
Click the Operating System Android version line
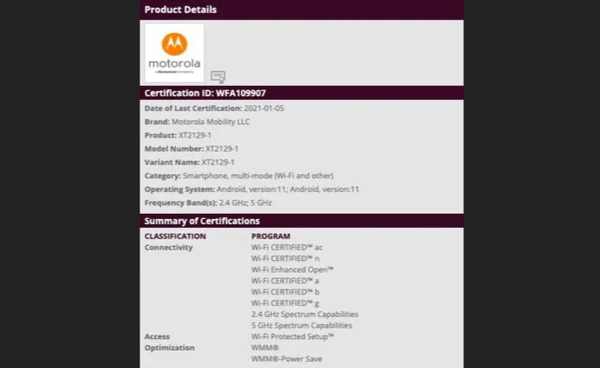(x=252, y=189)
